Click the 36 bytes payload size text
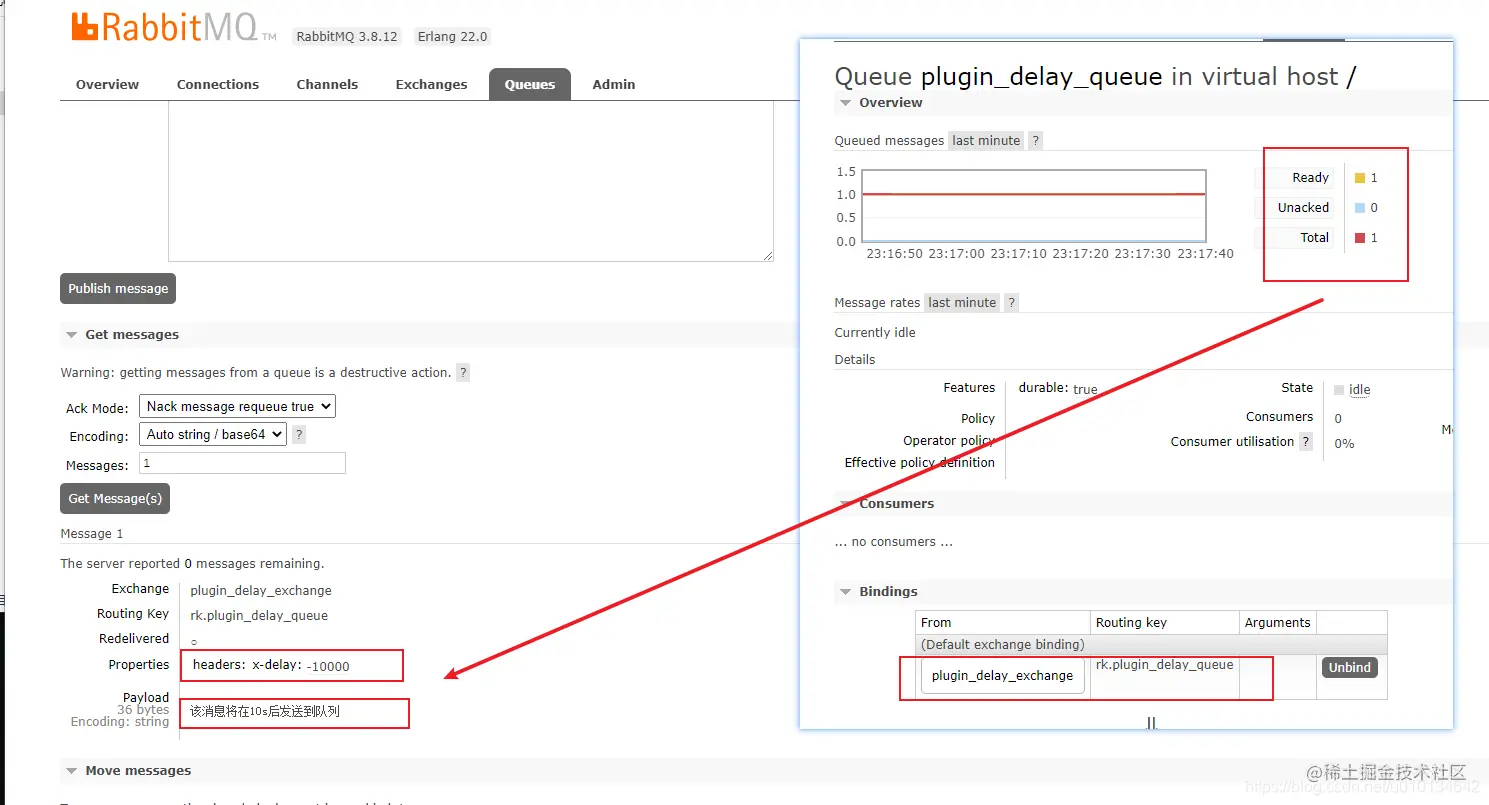The image size is (1489, 805). coord(143,709)
